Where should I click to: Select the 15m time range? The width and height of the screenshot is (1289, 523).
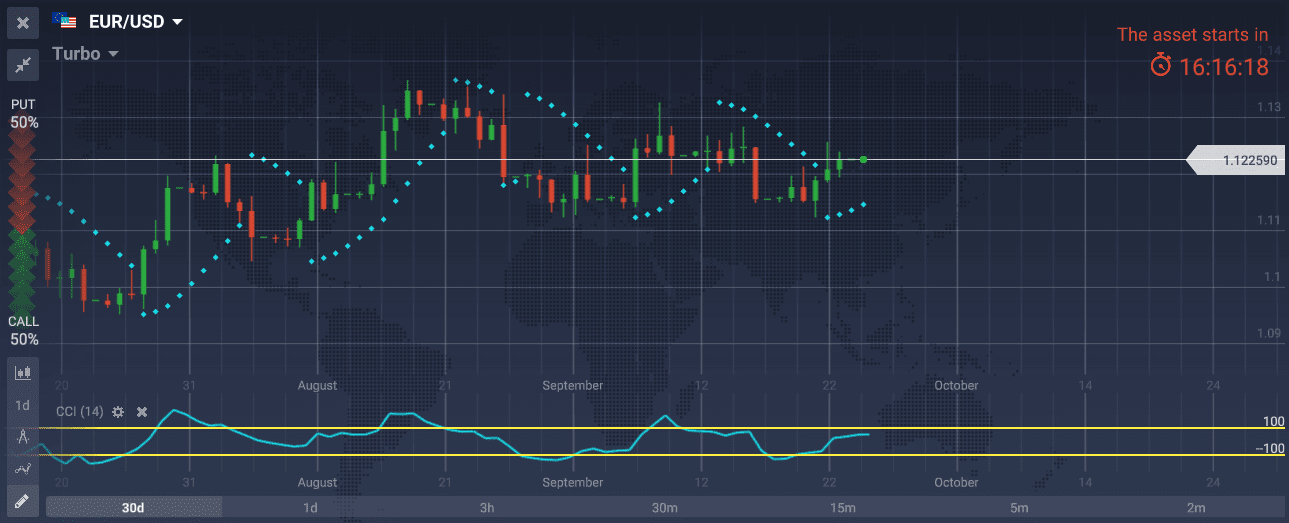click(x=842, y=508)
